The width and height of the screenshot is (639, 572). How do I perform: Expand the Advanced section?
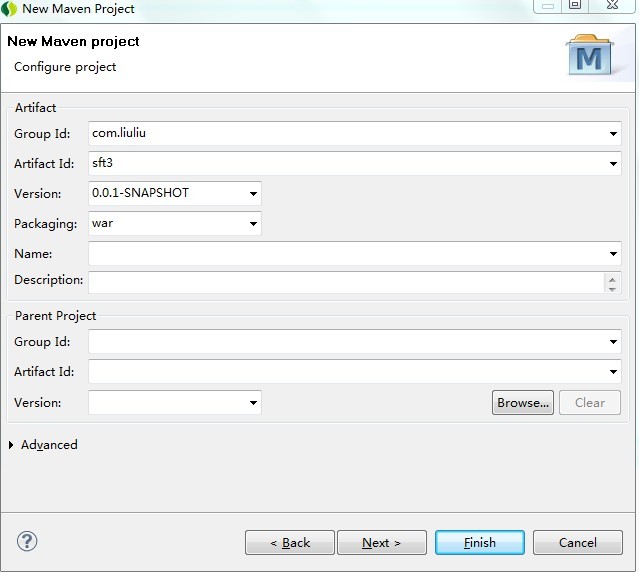11,445
